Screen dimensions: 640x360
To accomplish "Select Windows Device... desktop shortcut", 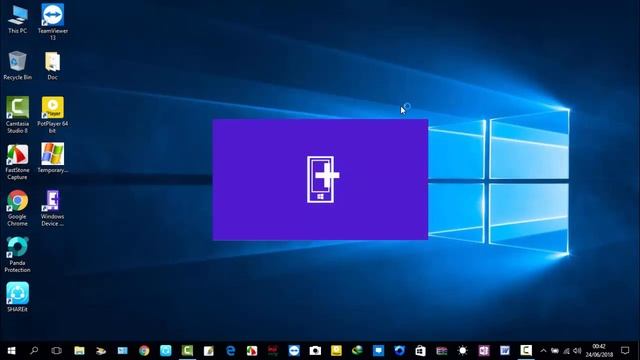I will click(x=53, y=208).
